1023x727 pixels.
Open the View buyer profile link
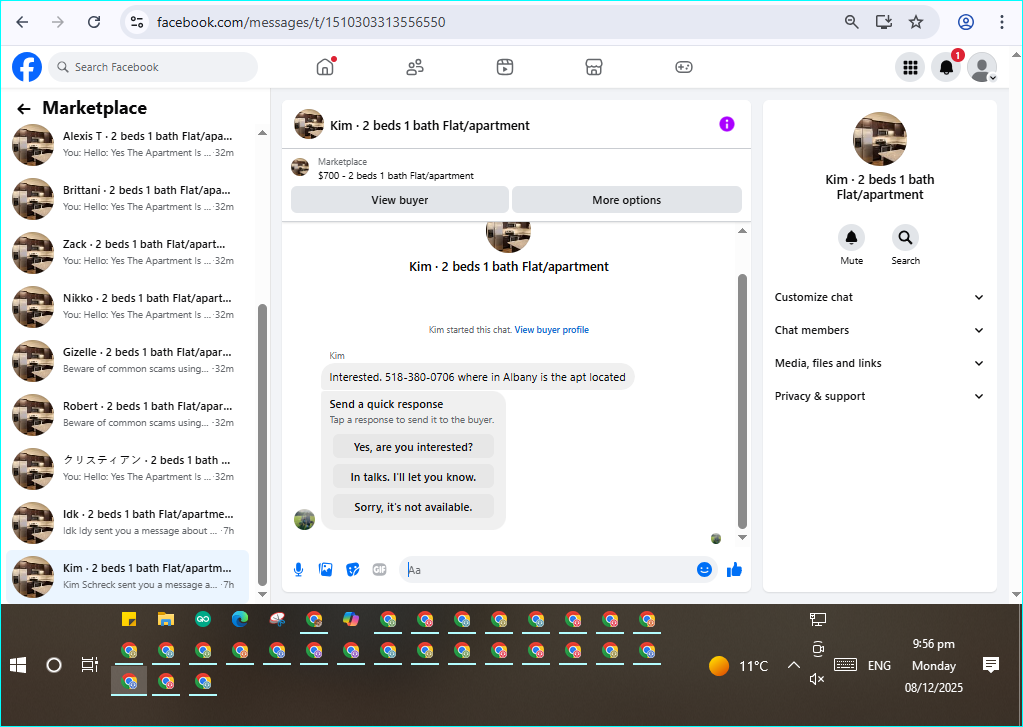(551, 330)
